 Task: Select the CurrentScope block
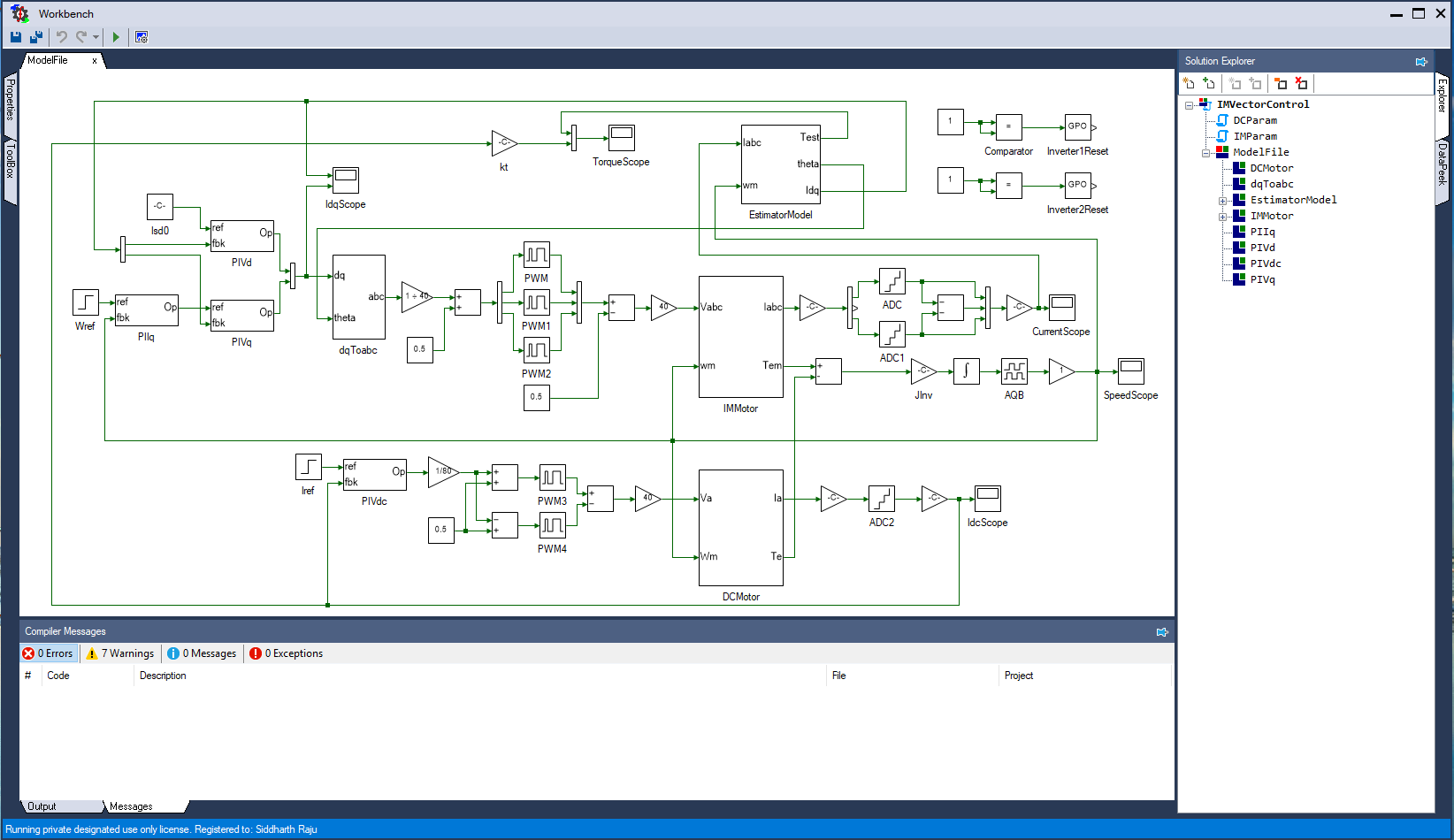point(1062,308)
